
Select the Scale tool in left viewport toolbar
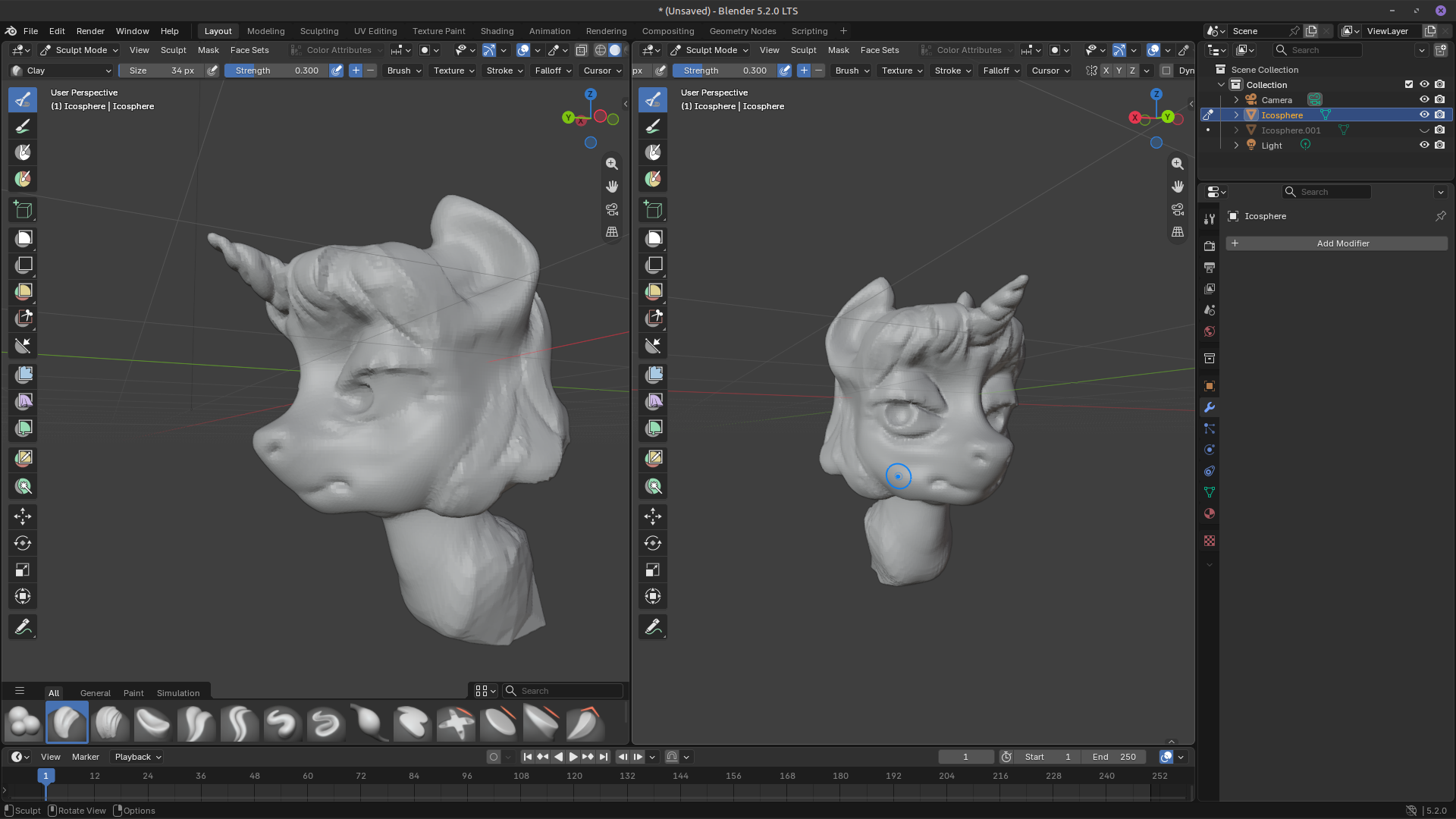coord(23,570)
